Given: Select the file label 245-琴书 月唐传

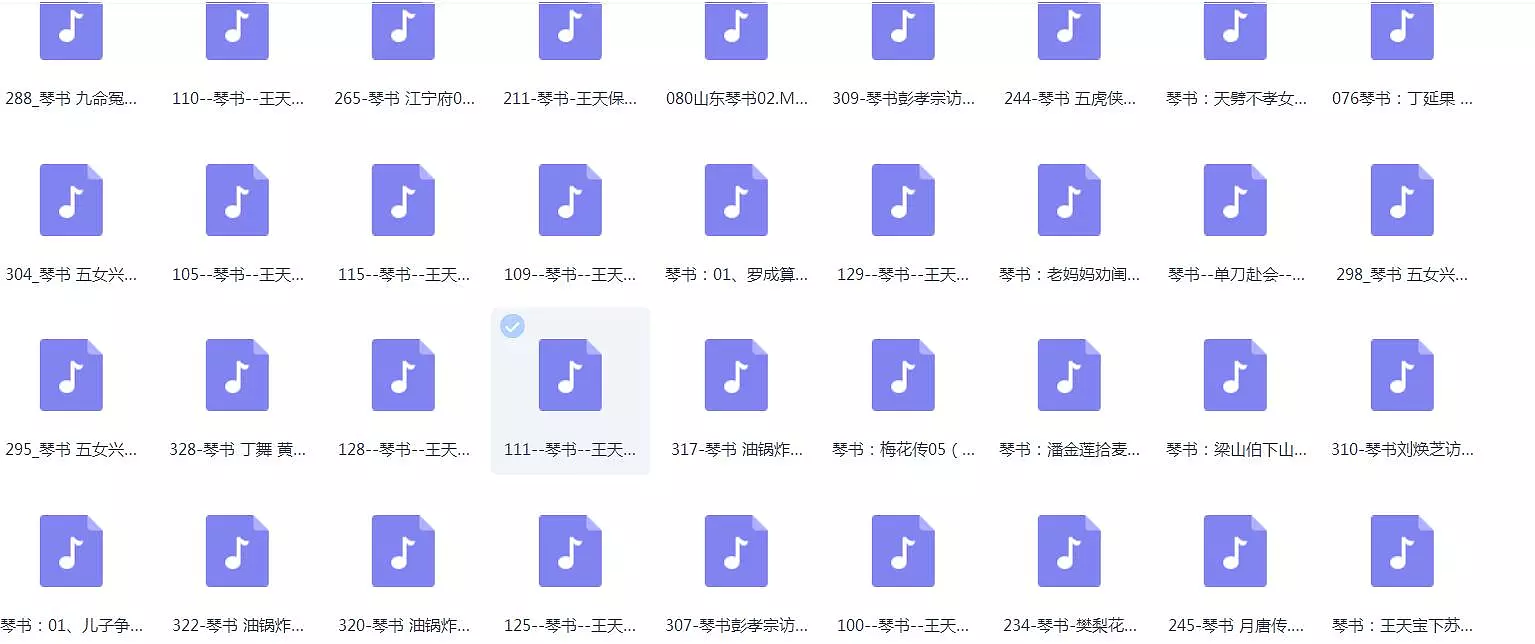Looking at the screenshot, I should (1235, 626).
